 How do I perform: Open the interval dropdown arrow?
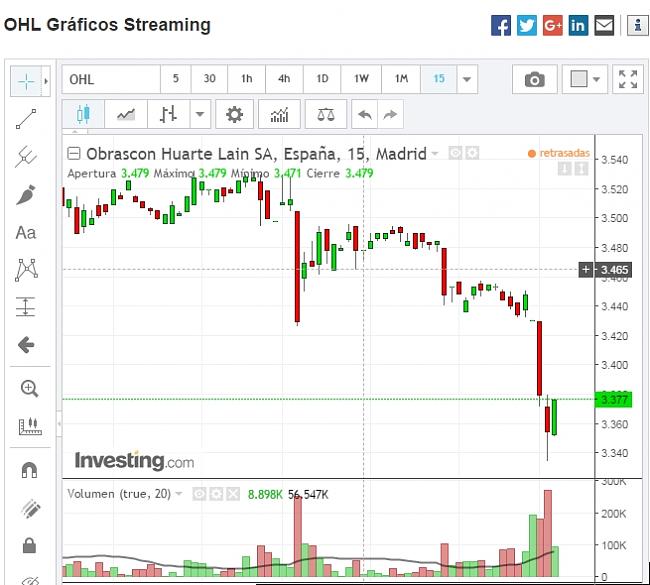[x=467, y=79]
